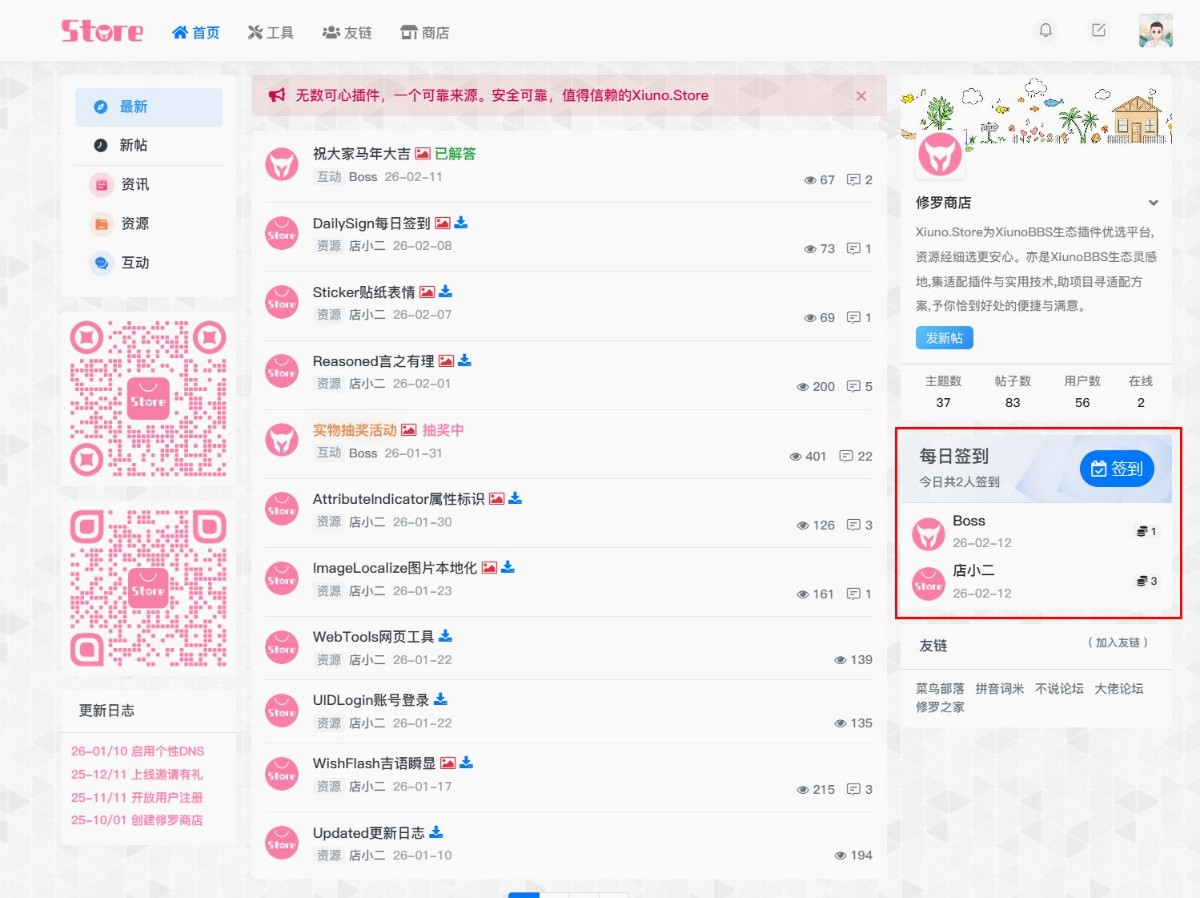Open the 实物抽奖活动 post
The width and height of the screenshot is (1200, 898).
pyautogui.click(x=354, y=430)
